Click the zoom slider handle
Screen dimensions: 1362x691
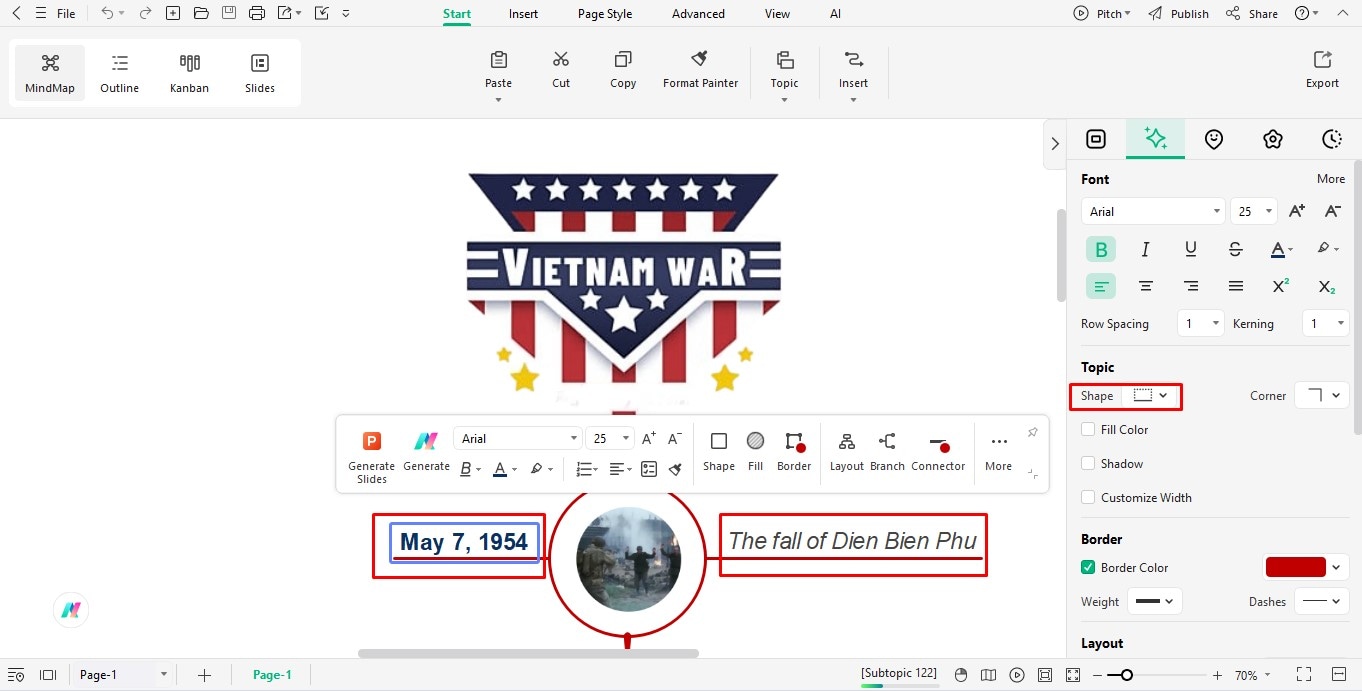point(1126,675)
